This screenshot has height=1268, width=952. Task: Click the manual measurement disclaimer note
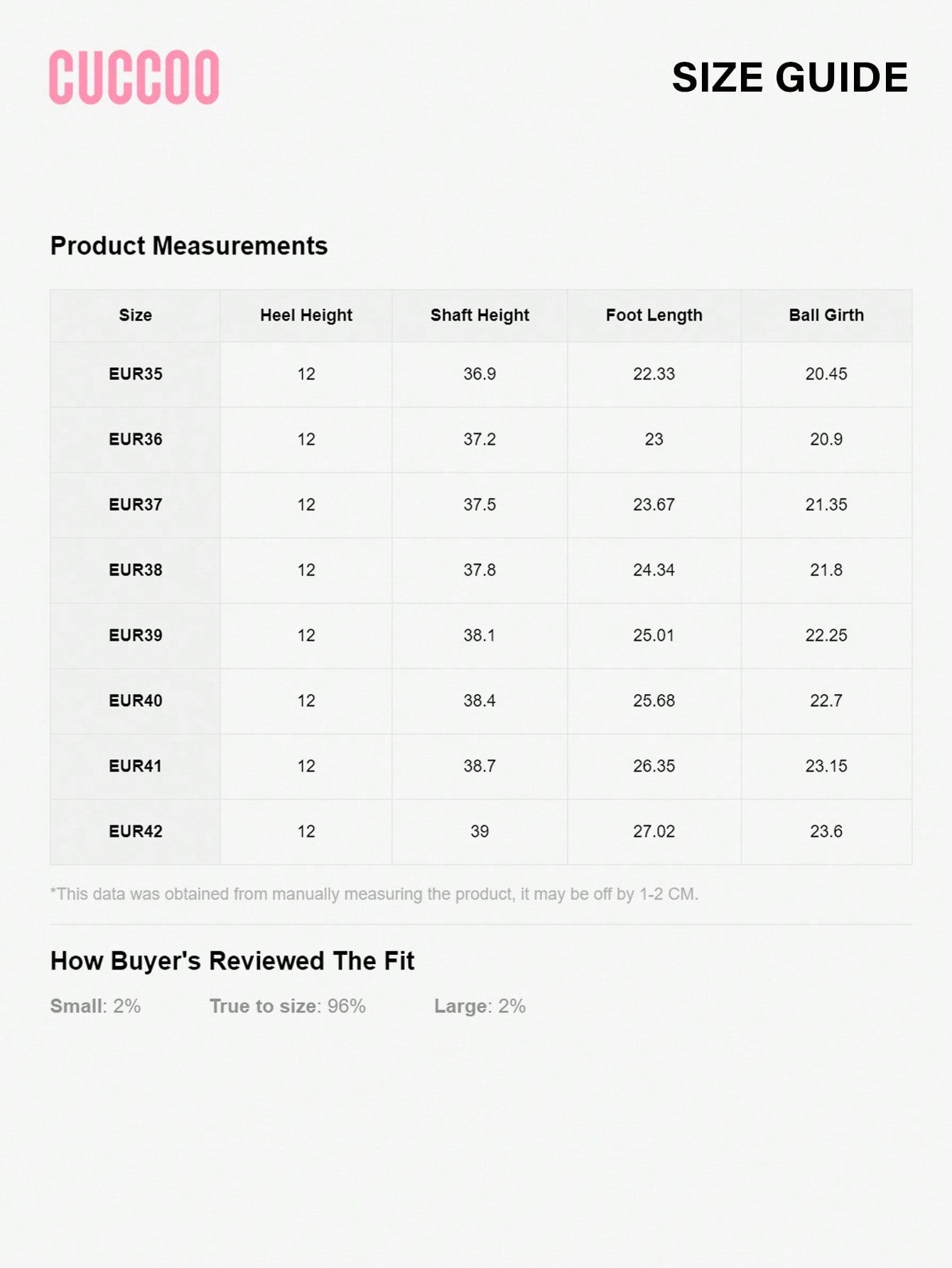point(374,894)
